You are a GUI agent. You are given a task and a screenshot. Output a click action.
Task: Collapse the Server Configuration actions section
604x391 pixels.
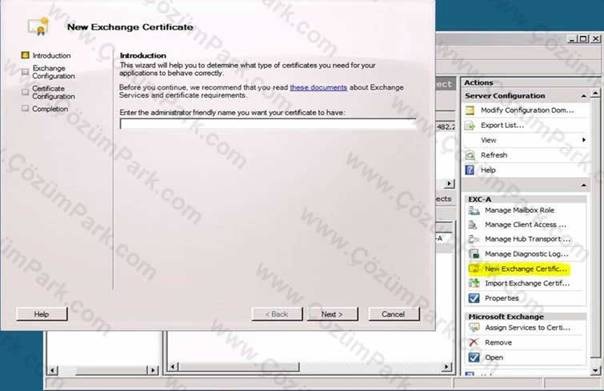(x=584, y=96)
